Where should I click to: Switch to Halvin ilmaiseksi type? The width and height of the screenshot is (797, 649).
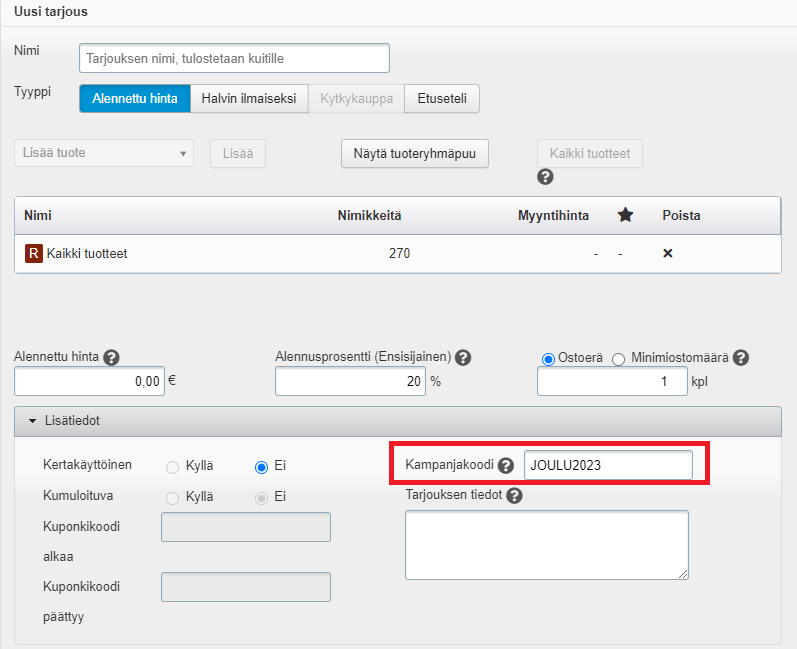249,98
